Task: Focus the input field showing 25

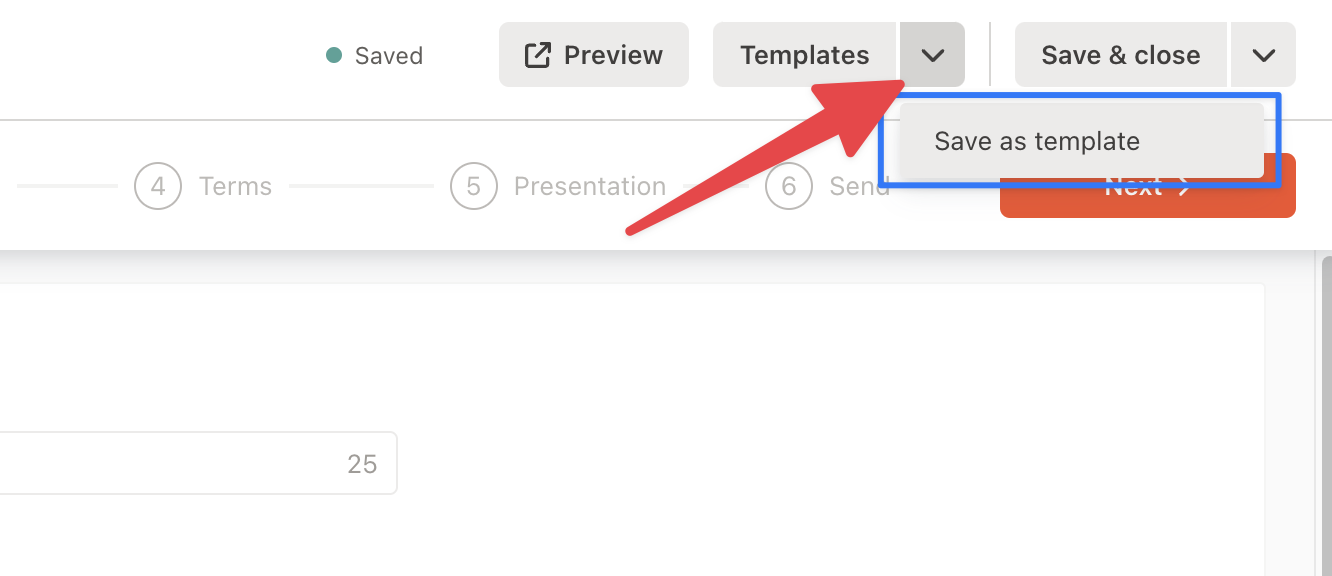Action: (x=198, y=463)
